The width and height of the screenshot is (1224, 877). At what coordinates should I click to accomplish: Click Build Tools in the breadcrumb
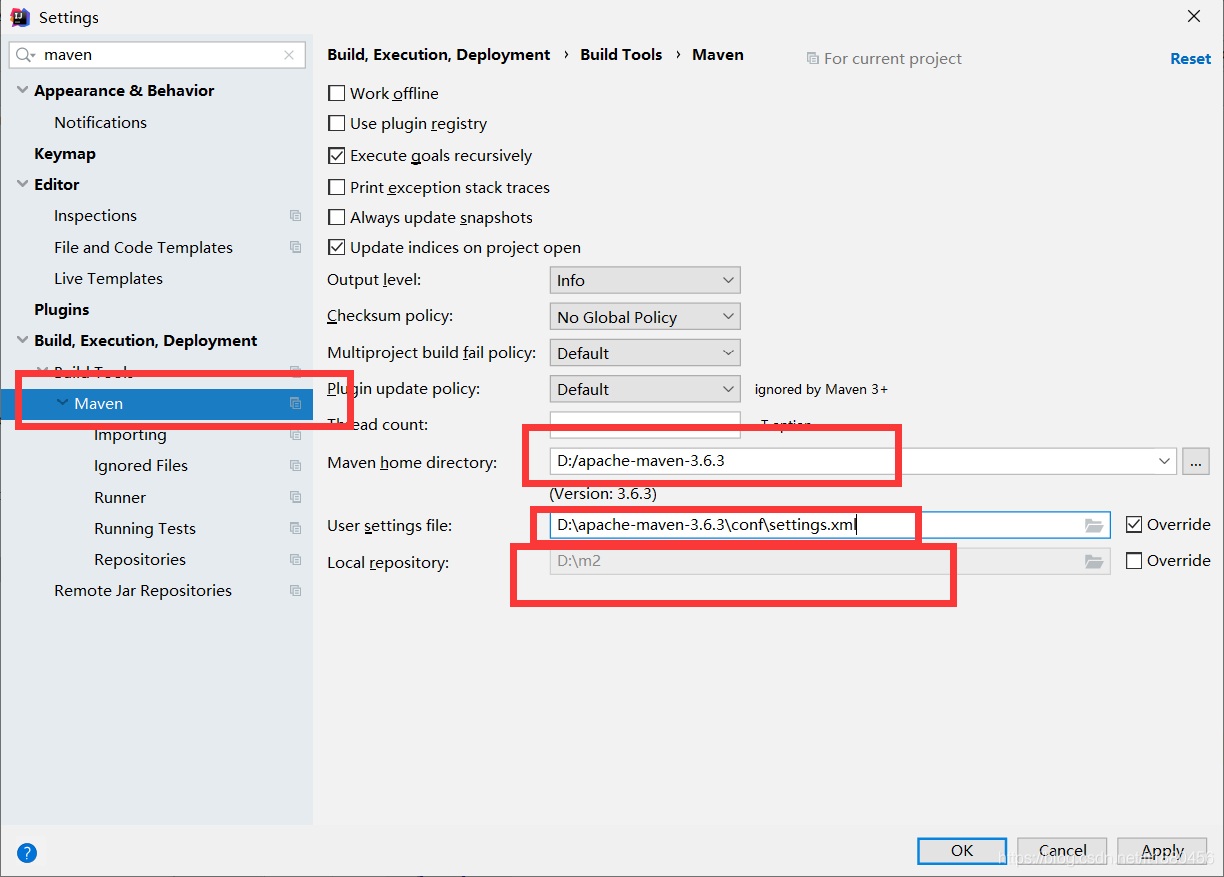pyautogui.click(x=621, y=55)
